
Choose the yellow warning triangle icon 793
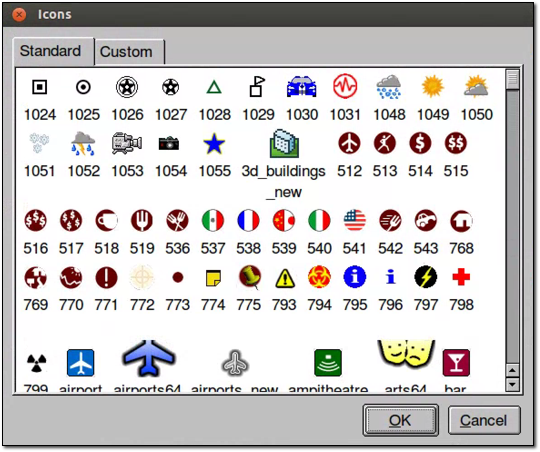pos(285,278)
